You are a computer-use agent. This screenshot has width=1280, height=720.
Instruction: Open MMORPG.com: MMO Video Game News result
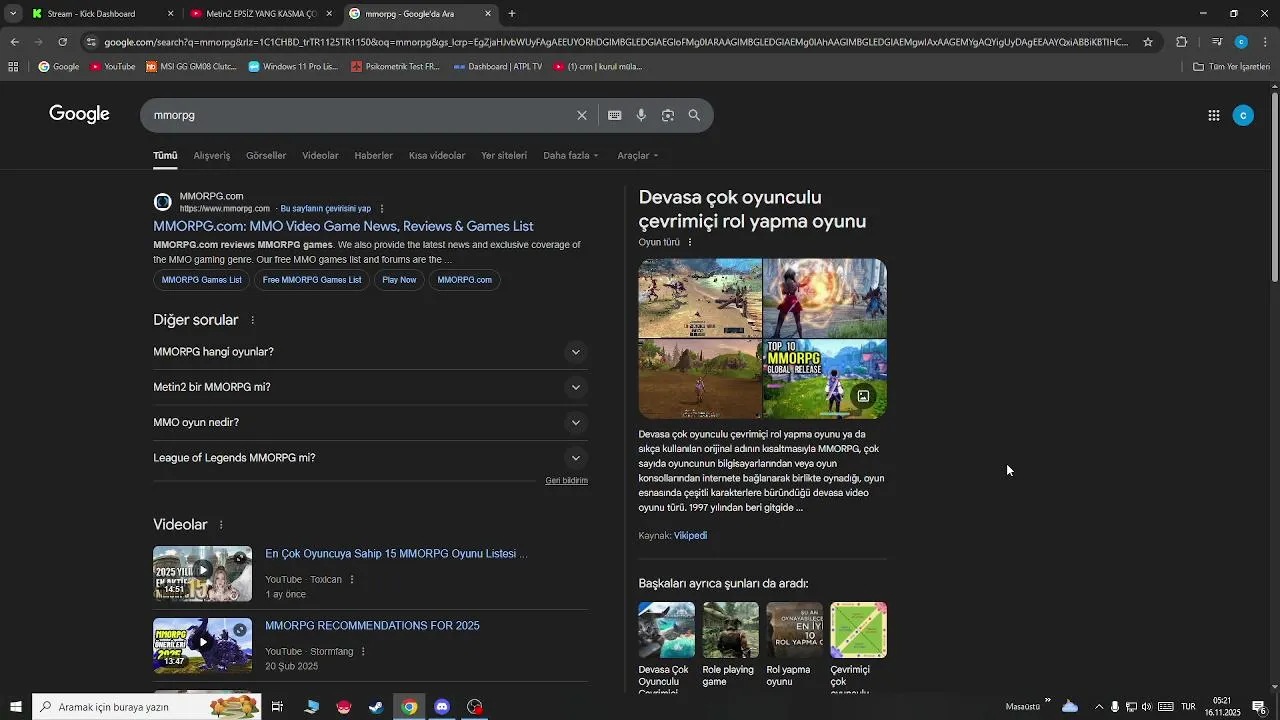click(x=343, y=226)
